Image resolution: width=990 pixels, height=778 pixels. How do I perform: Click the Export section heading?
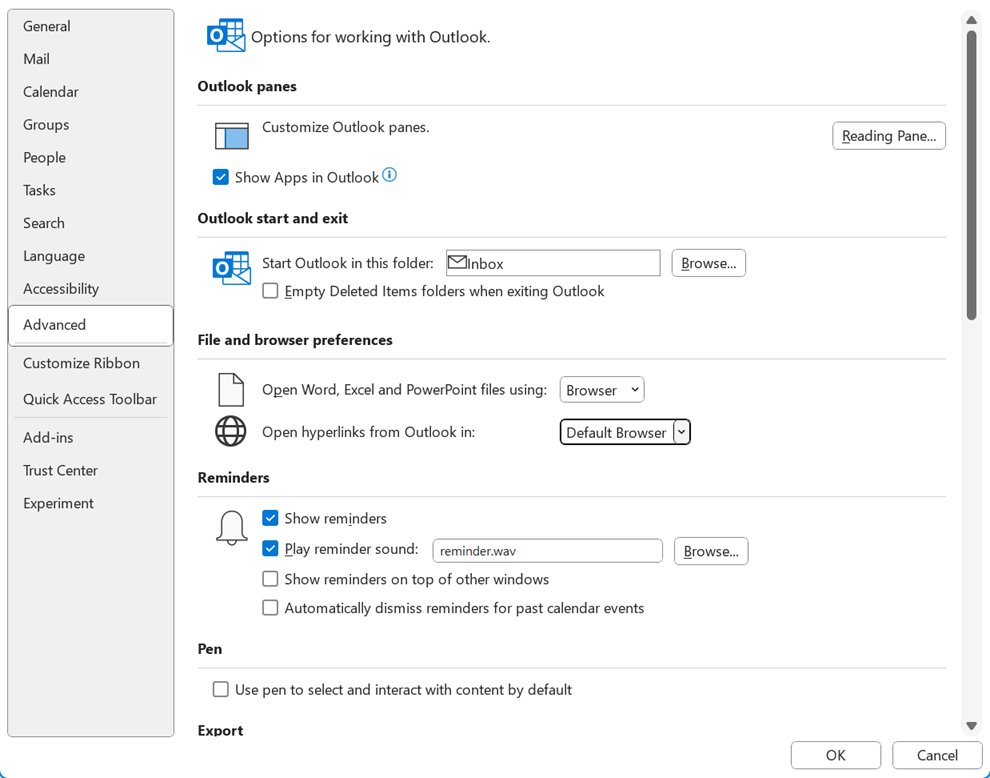click(x=220, y=731)
